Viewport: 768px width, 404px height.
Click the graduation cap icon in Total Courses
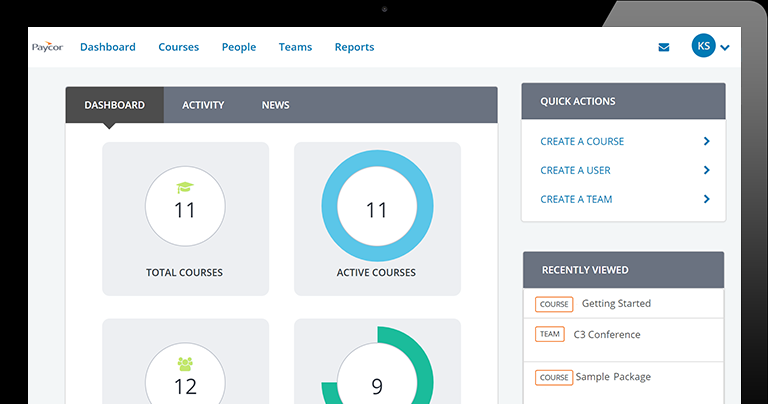[185, 188]
